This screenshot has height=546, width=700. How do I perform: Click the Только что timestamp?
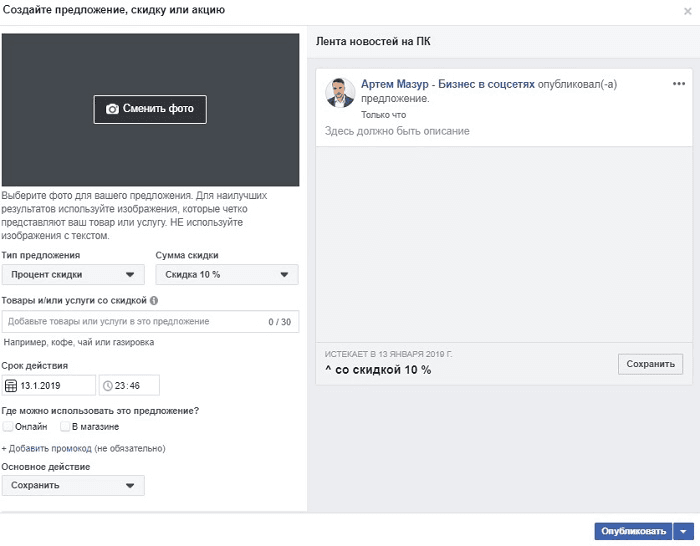[x=383, y=115]
